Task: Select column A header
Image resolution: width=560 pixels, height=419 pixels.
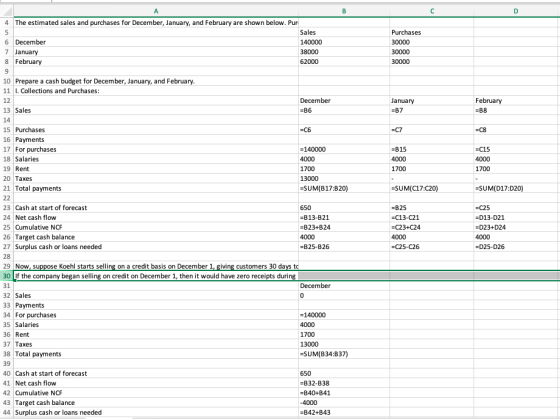Action: pos(156,11)
